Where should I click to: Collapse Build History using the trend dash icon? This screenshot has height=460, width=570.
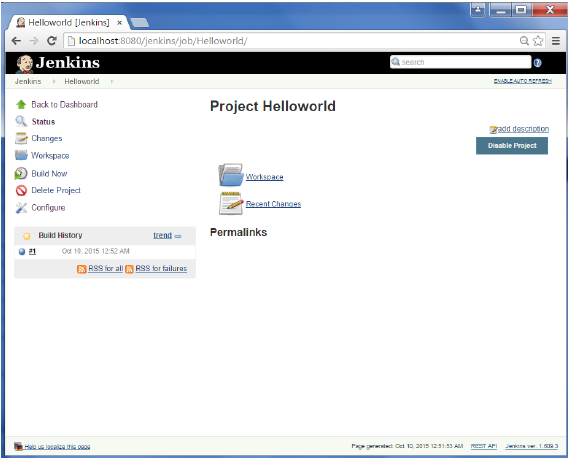[178, 236]
